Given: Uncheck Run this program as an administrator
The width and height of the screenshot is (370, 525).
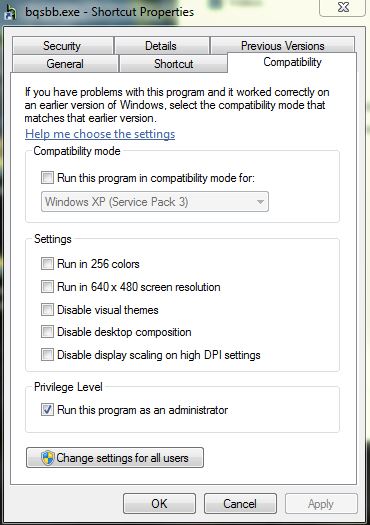Looking at the screenshot, I should (47, 409).
